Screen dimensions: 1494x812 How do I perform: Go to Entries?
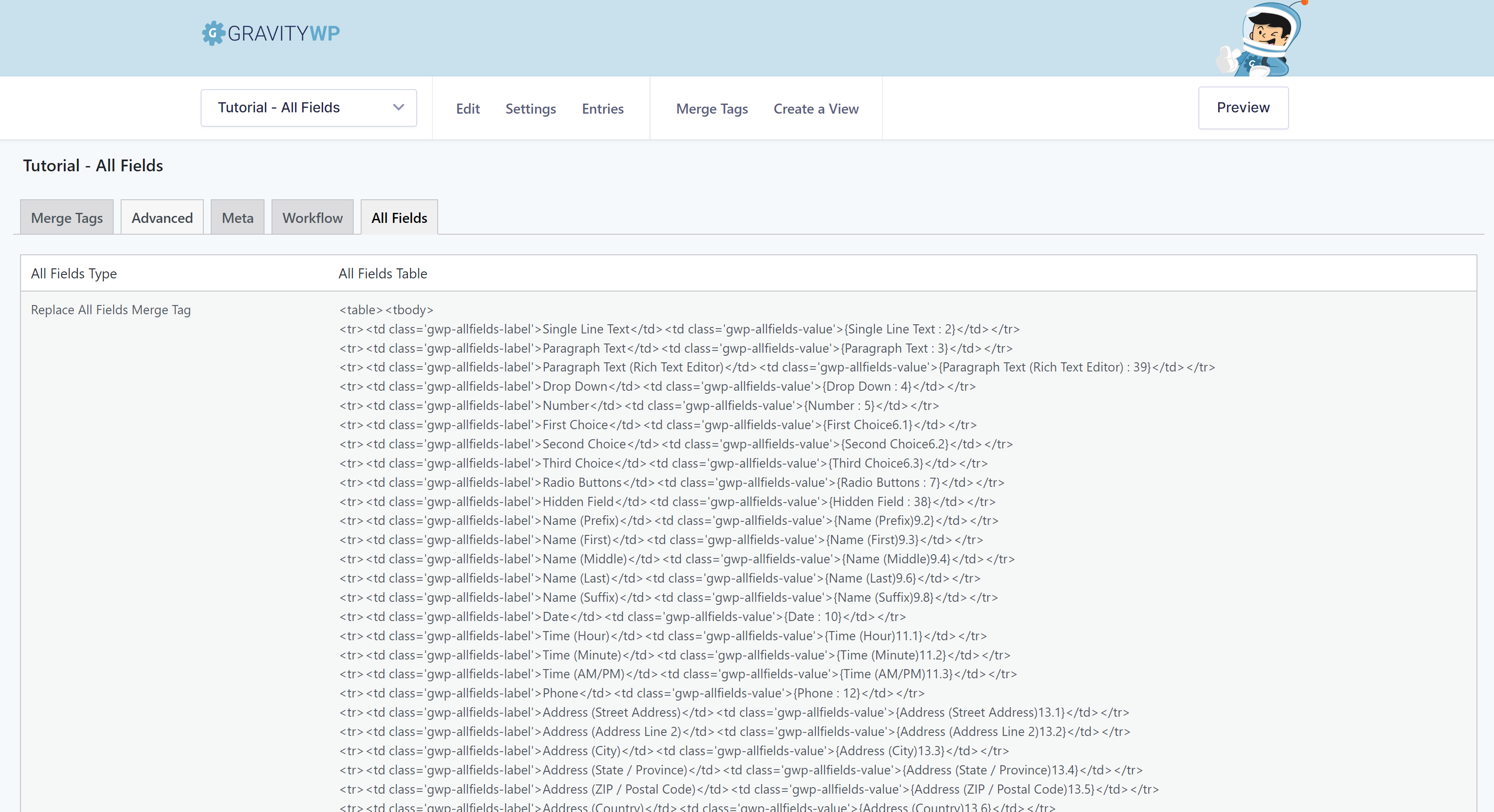[602, 109]
